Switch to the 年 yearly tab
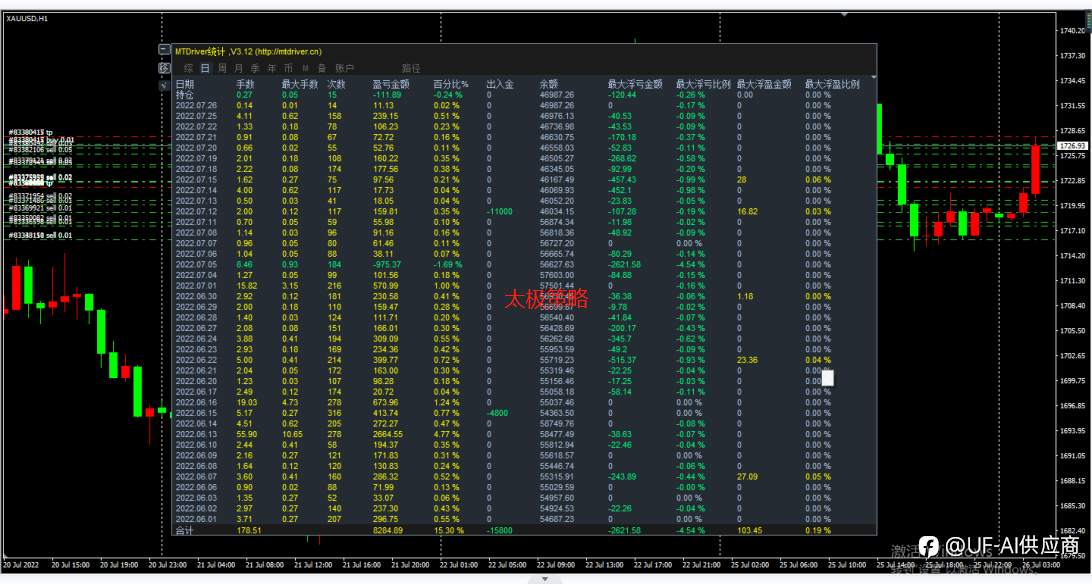This screenshot has width=1092, height=584. point(272,68)
